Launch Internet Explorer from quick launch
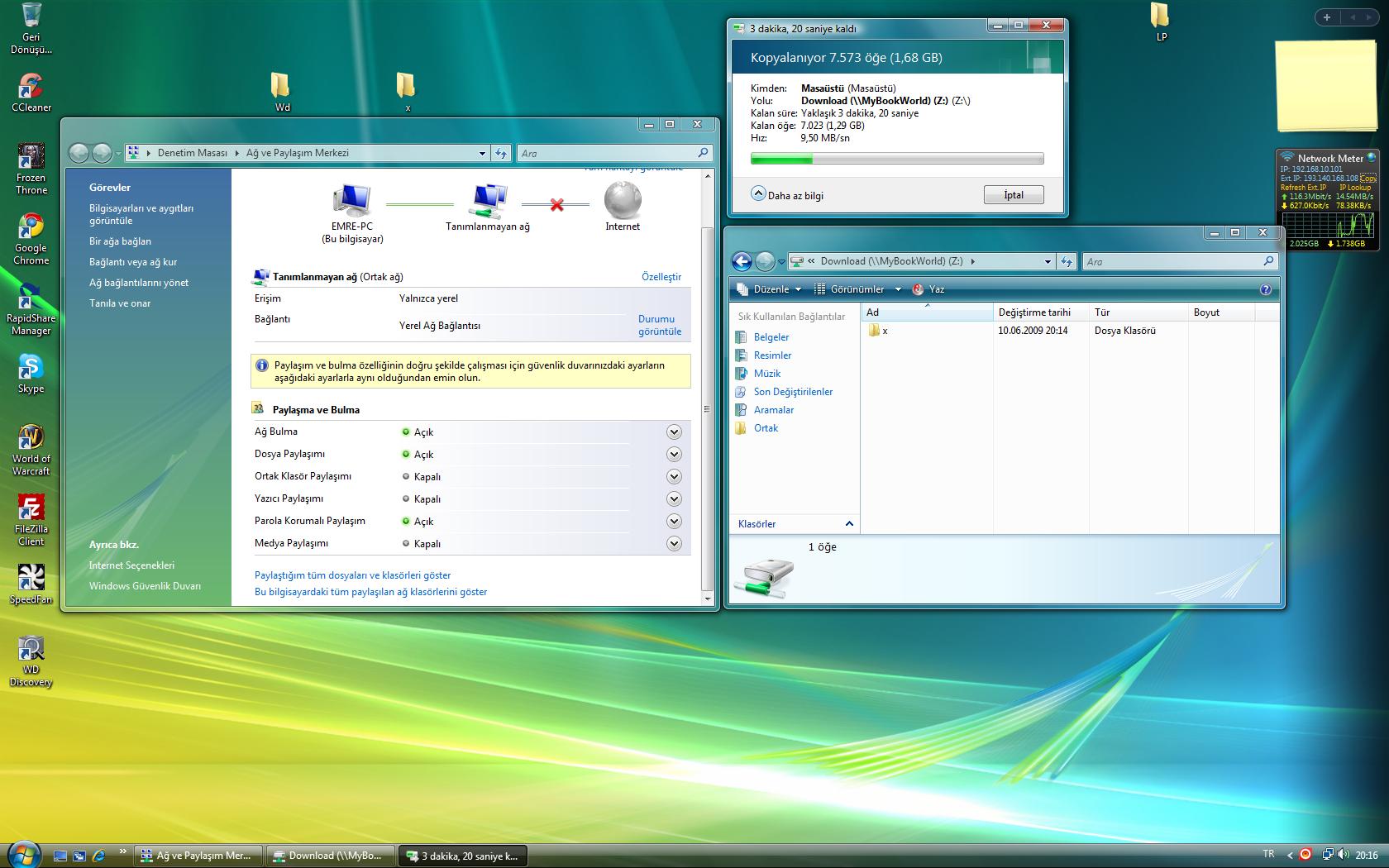1389x868 pixels. pyautogui.click(x=98, y=856)
